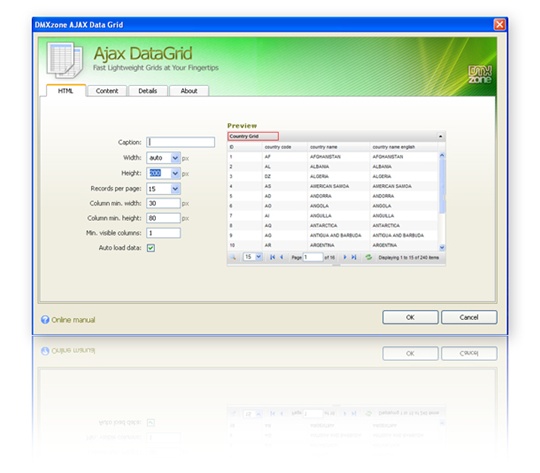The image size is (540, 473).
Task: Toggle the Auto load data checkbox
Action: [x=151, y=248]
